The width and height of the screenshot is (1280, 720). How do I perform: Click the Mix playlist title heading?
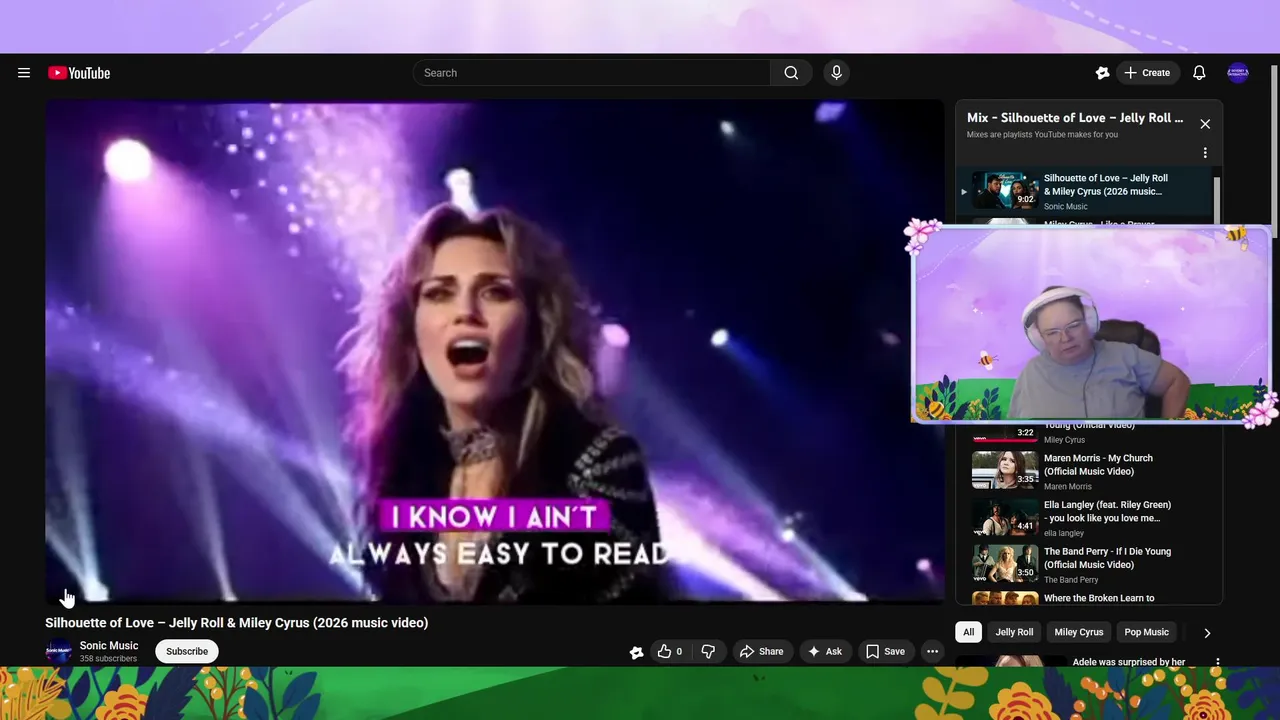click(x=1075, y=118)
